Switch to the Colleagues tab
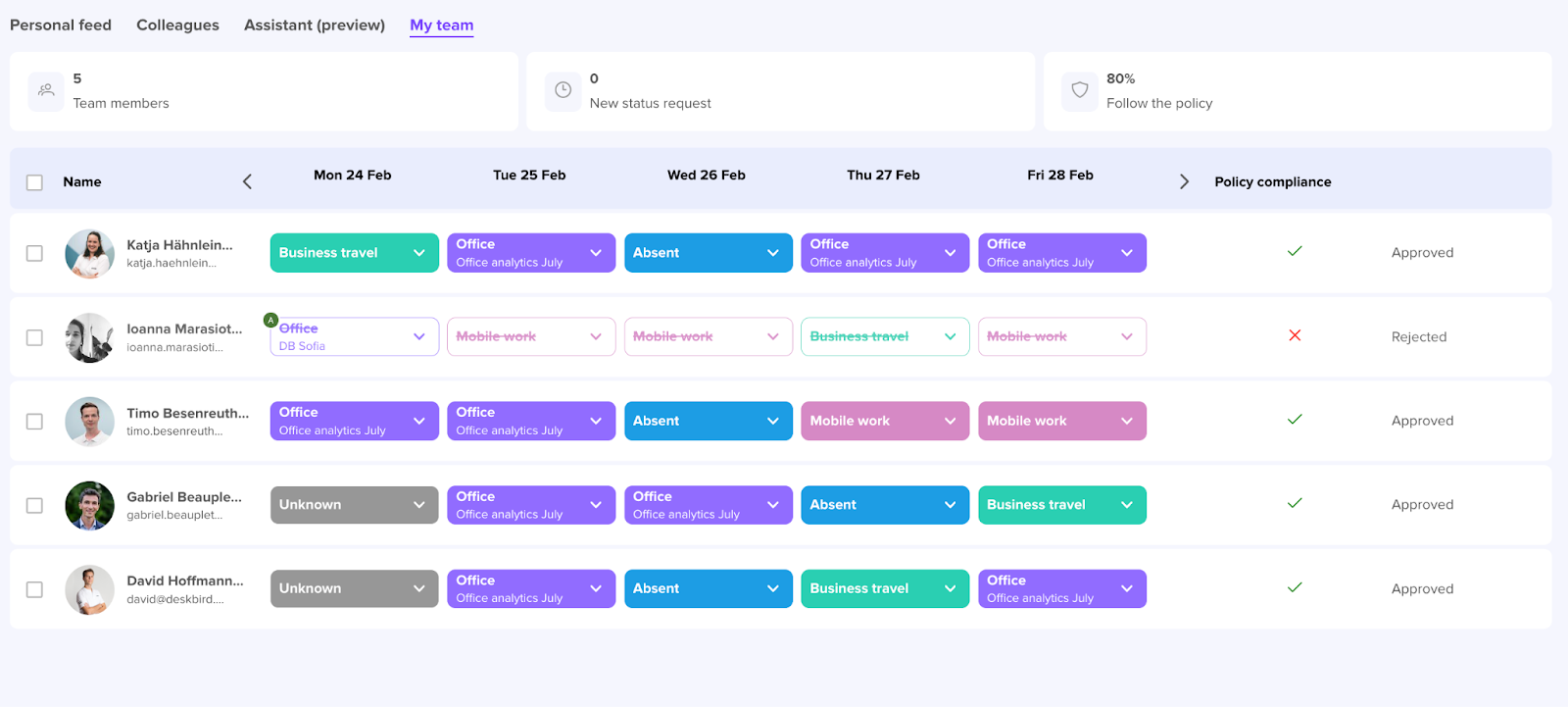 point(177,25)
